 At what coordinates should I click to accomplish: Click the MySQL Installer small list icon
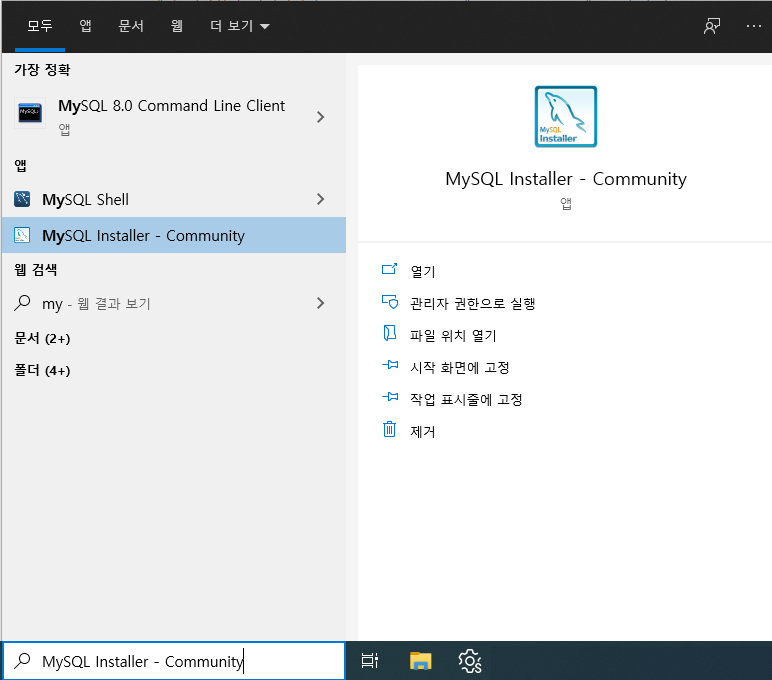click(22, 235)
